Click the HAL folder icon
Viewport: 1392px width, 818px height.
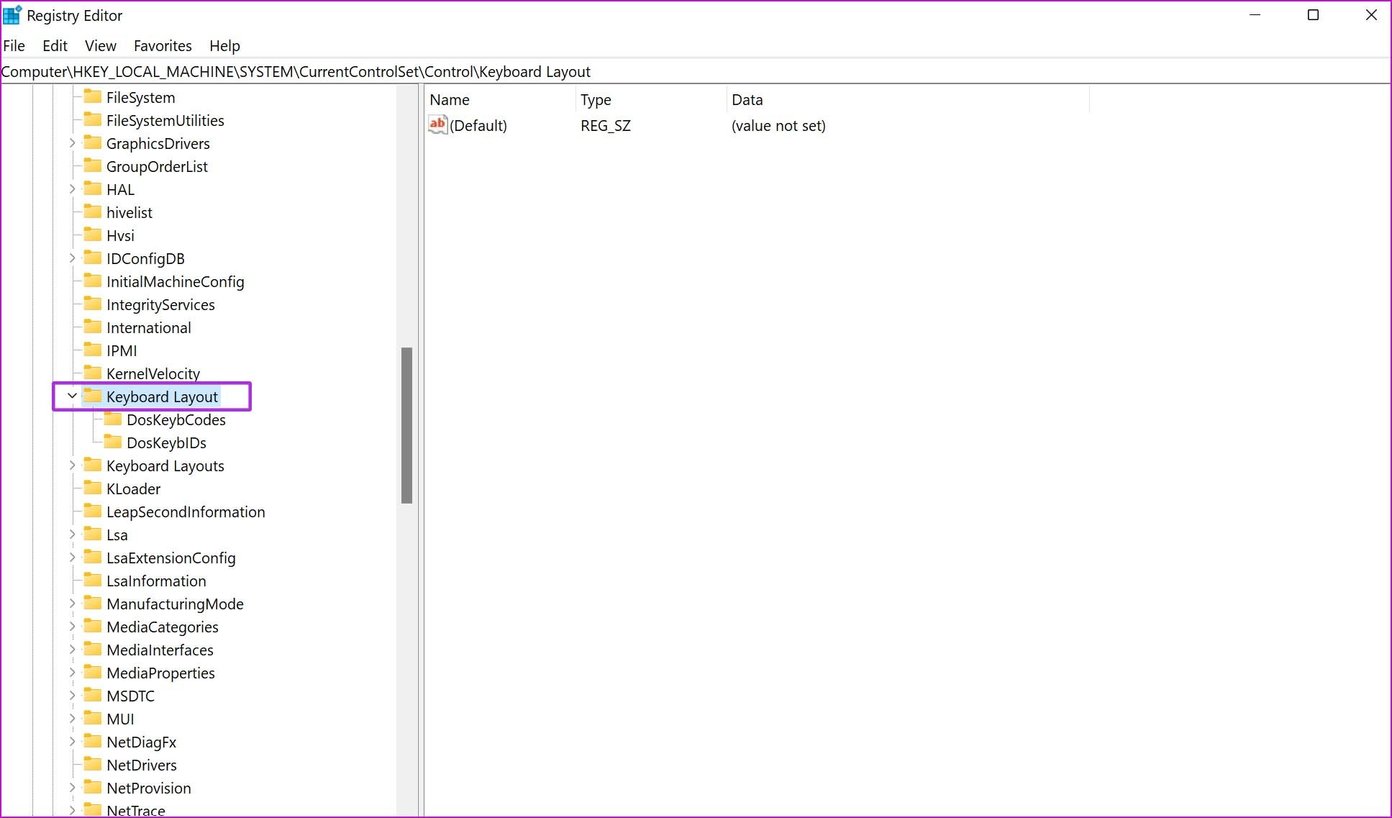tap(92, 189)
